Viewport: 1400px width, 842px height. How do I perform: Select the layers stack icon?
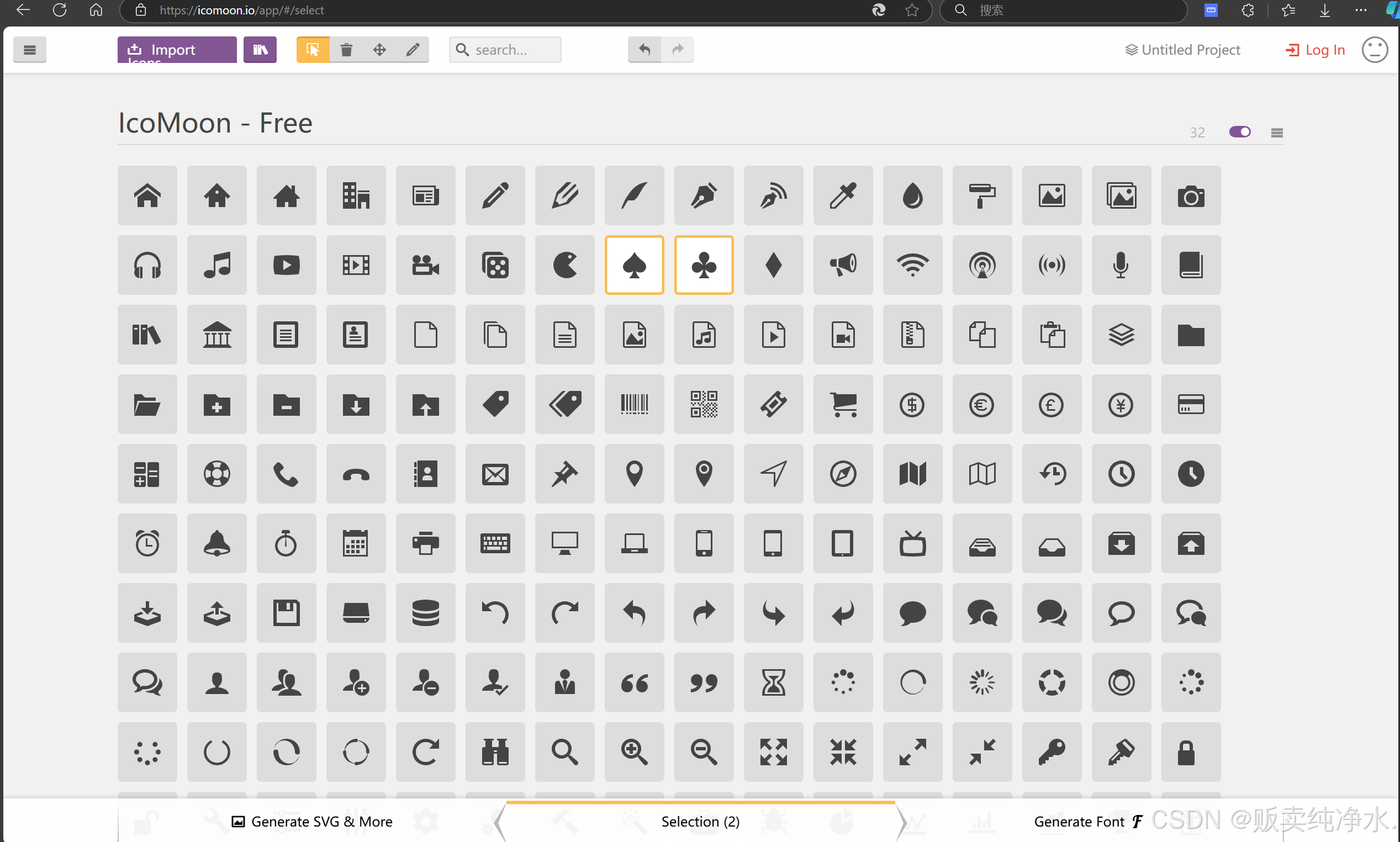pos(1121,335)
